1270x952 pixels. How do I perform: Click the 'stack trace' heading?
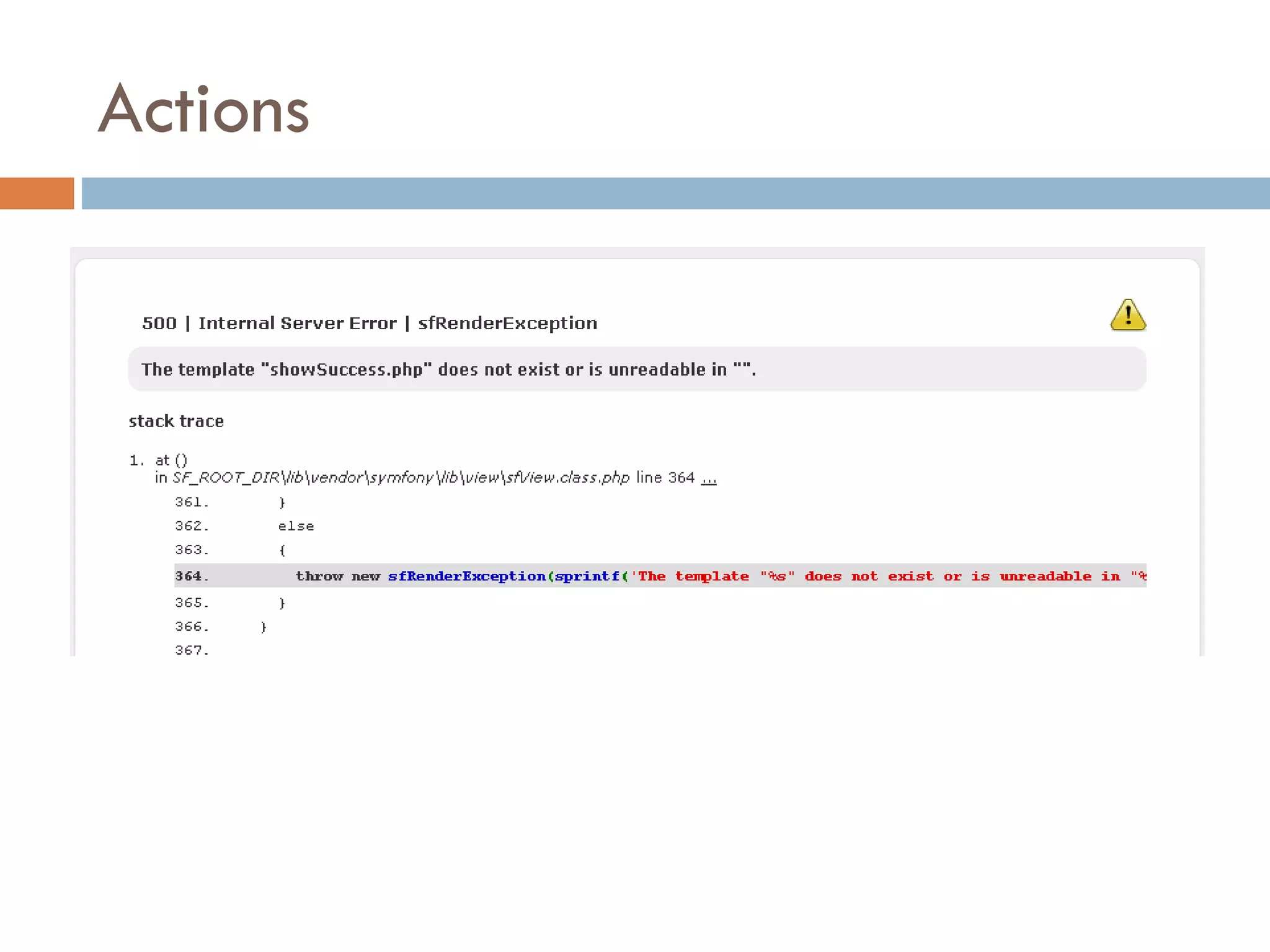pos(176,421)
